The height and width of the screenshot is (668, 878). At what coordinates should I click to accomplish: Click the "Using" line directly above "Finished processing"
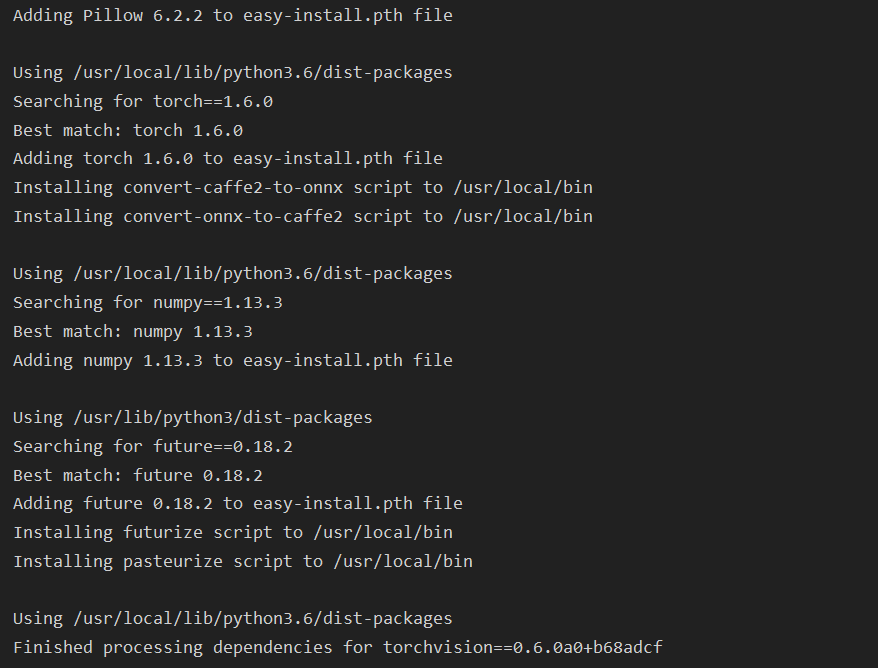tap(232, 618)
